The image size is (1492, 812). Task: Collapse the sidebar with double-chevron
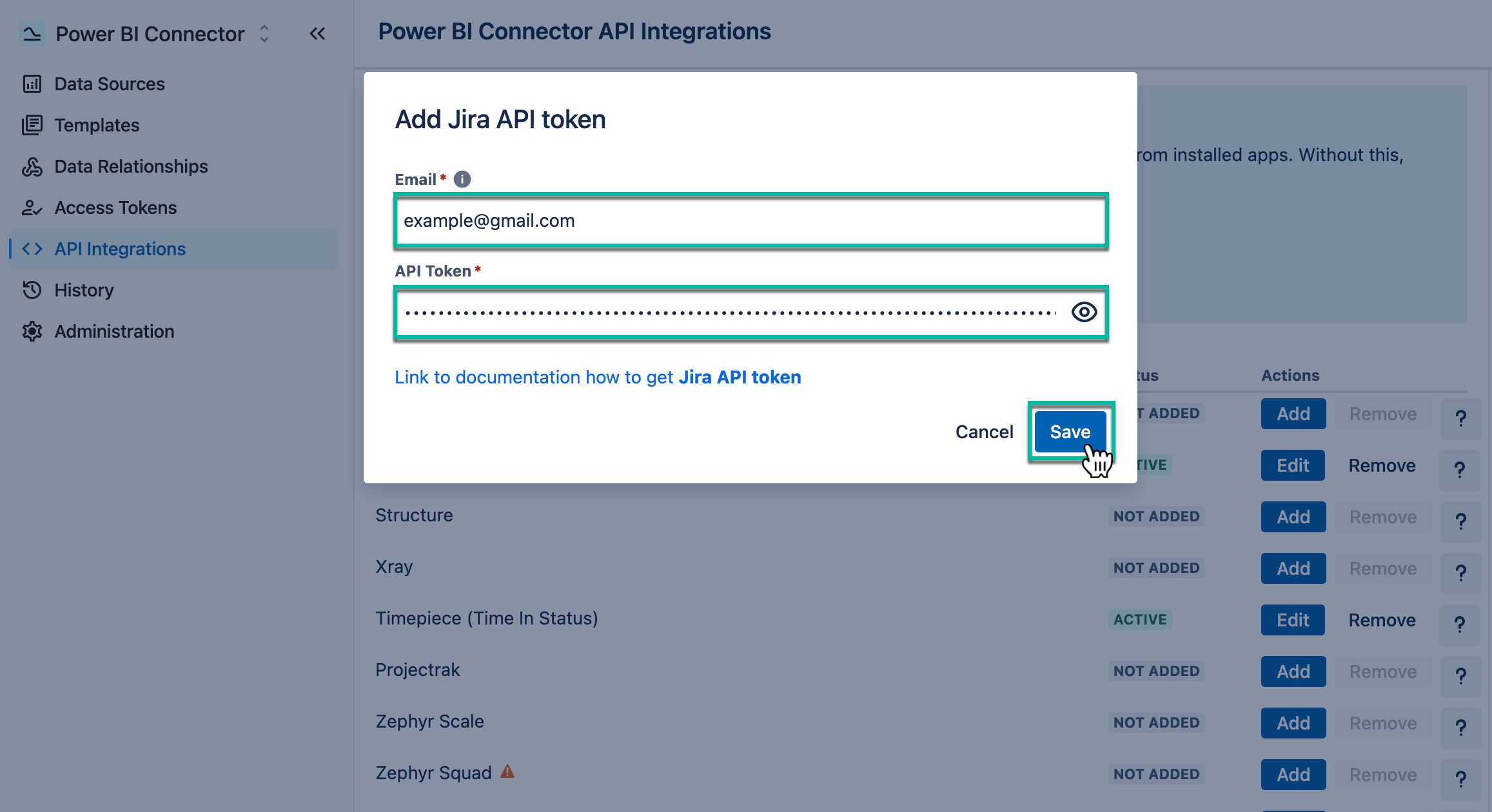(317, 34)
